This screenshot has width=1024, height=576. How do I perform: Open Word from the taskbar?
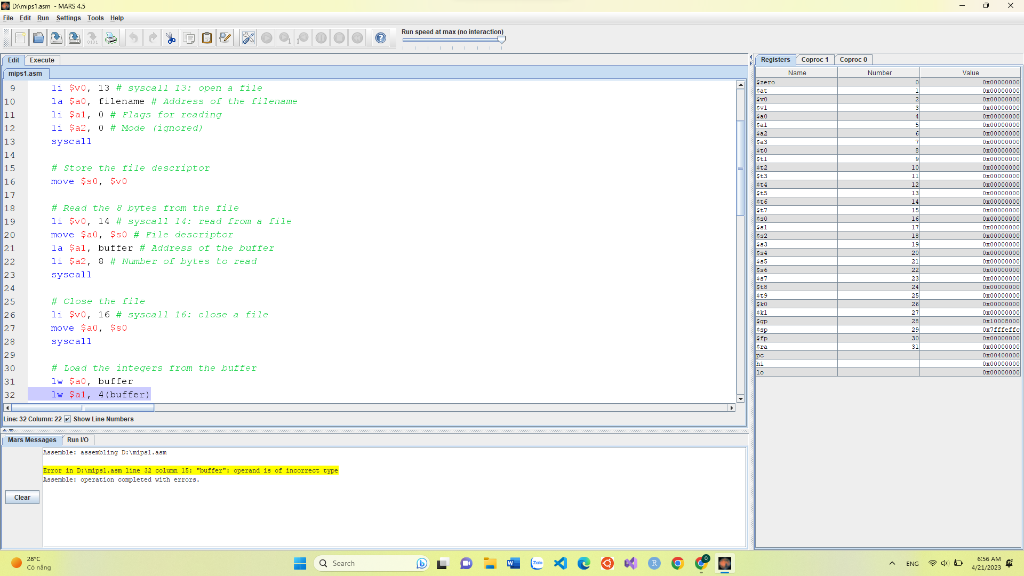tap(513, 563)
